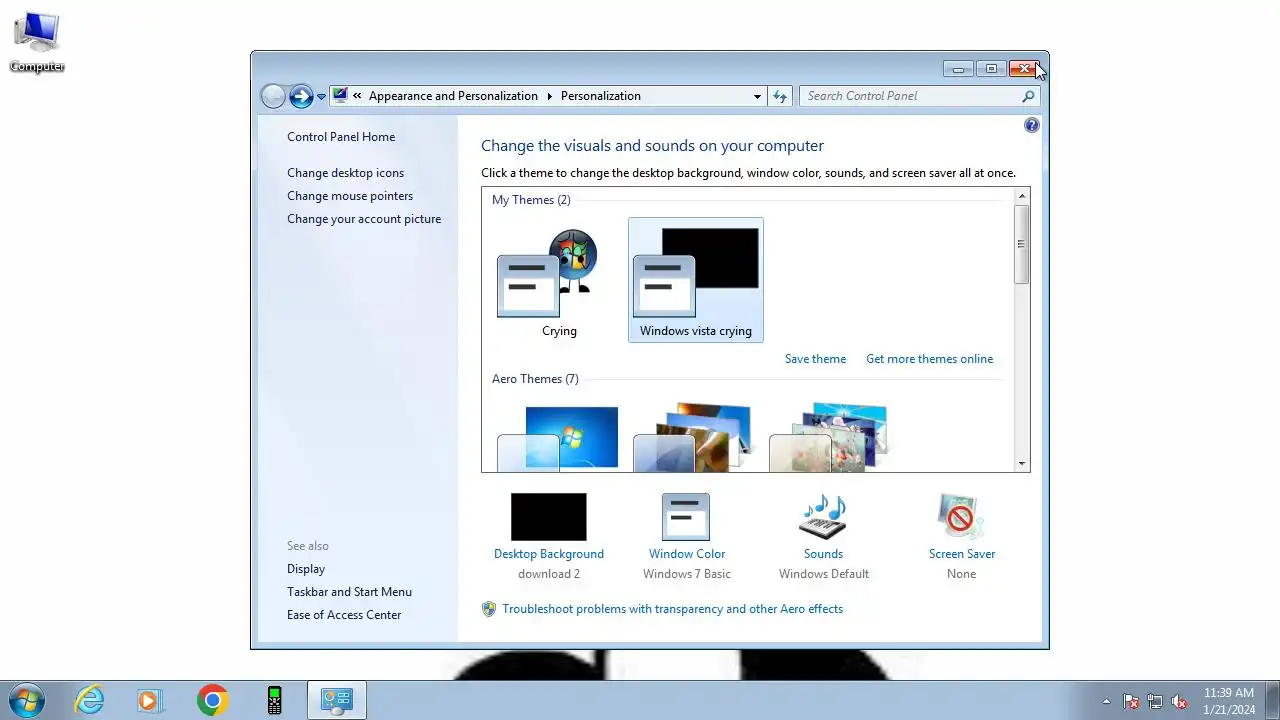Click the Sounds link
This screenshot has height=720, width=1280.
click(x=823, y=554)
